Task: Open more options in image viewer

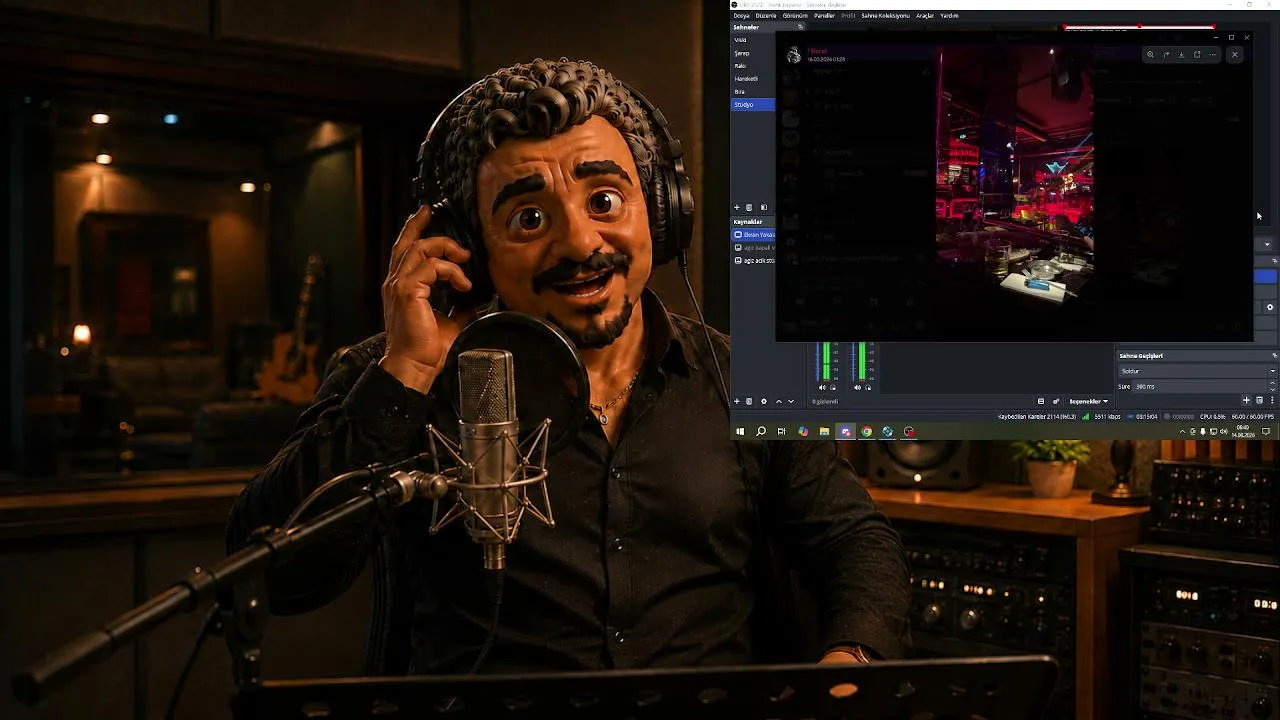Action: click(1212, 55)
